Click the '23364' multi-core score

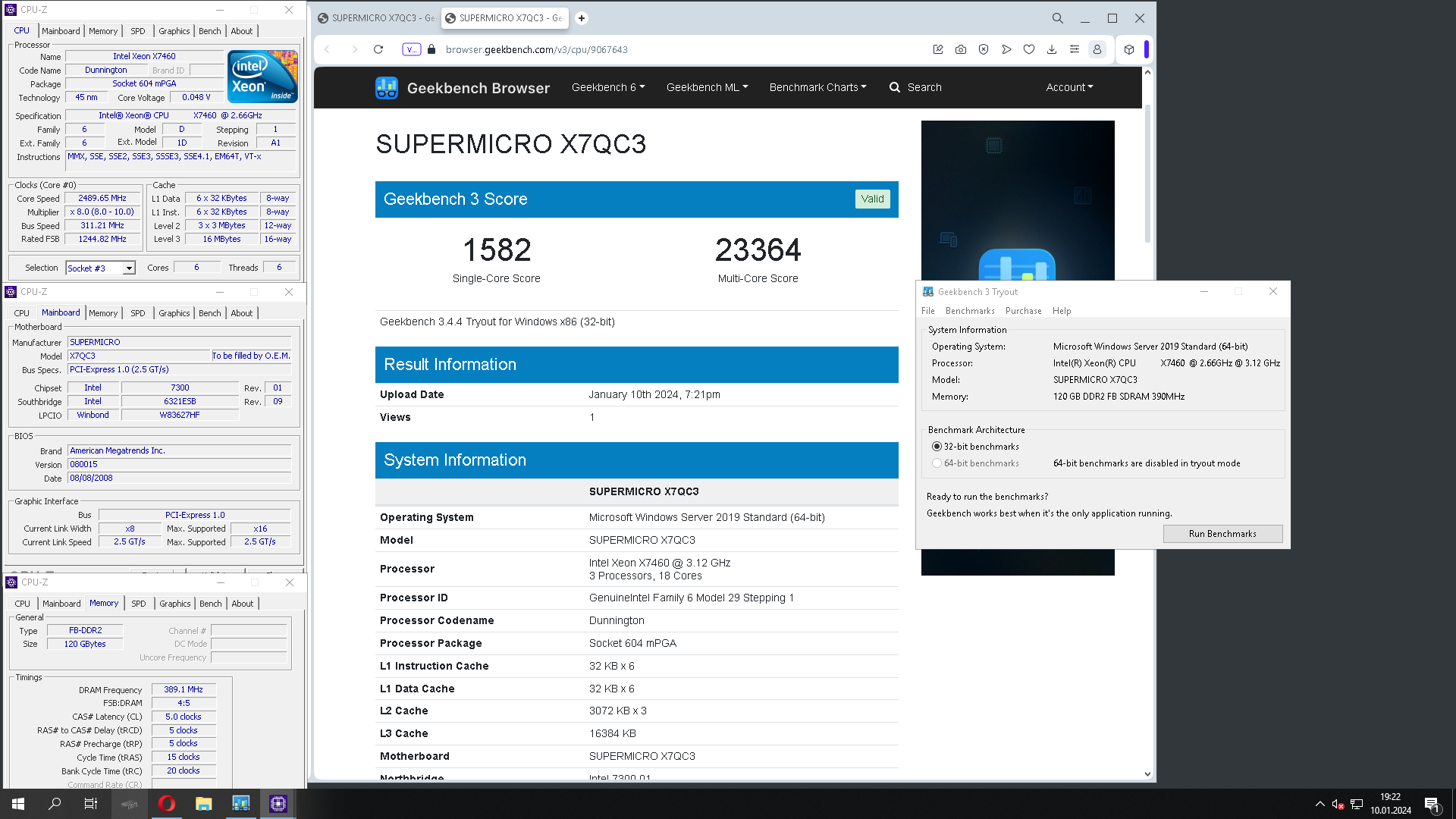coord(758,250)
